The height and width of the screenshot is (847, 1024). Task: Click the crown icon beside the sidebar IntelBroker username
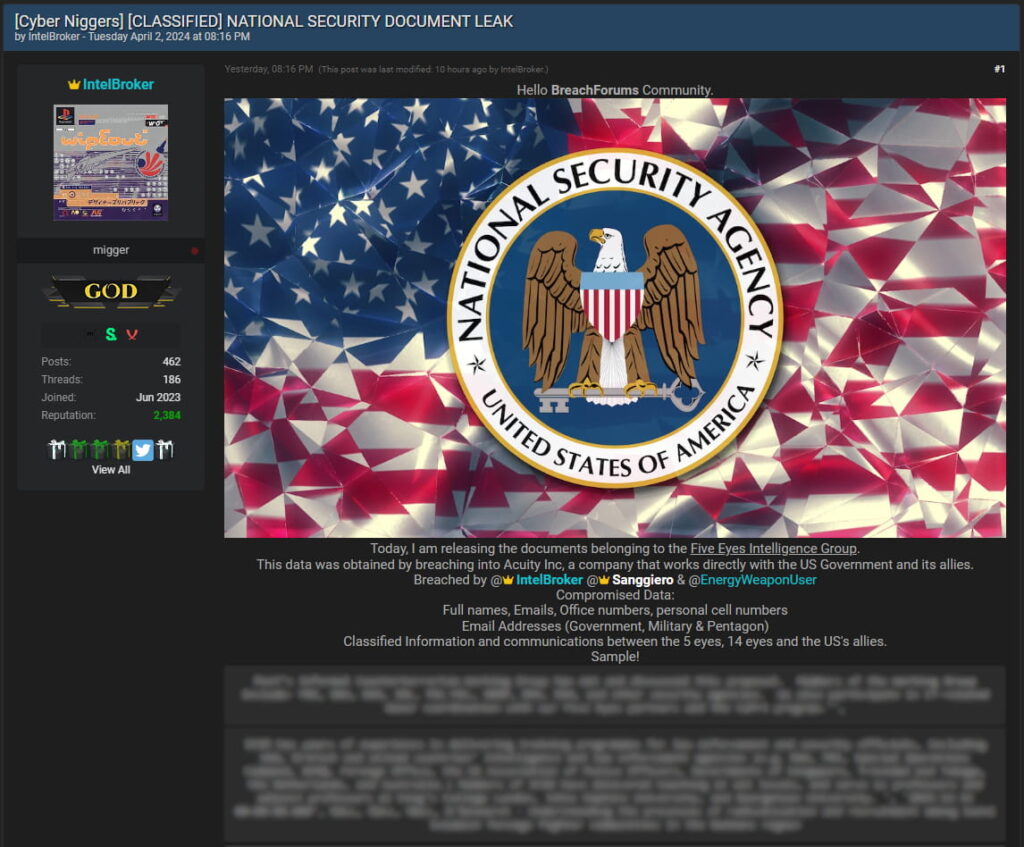pyautogui.click(x=74, y=84)
